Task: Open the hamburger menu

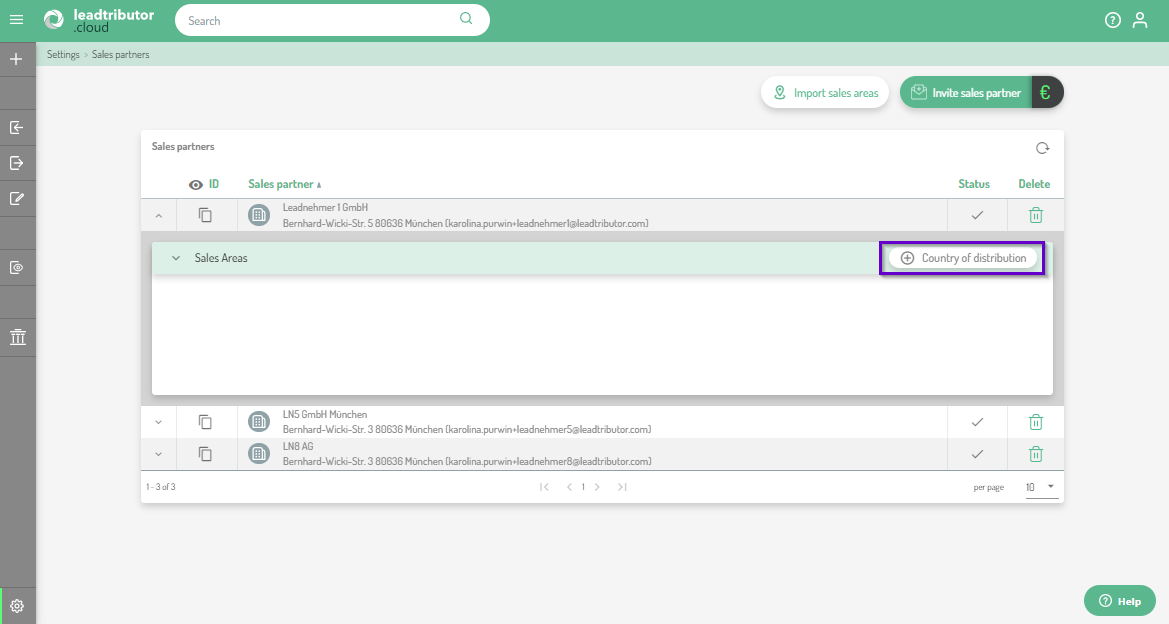Action: [x=16, y=20]
